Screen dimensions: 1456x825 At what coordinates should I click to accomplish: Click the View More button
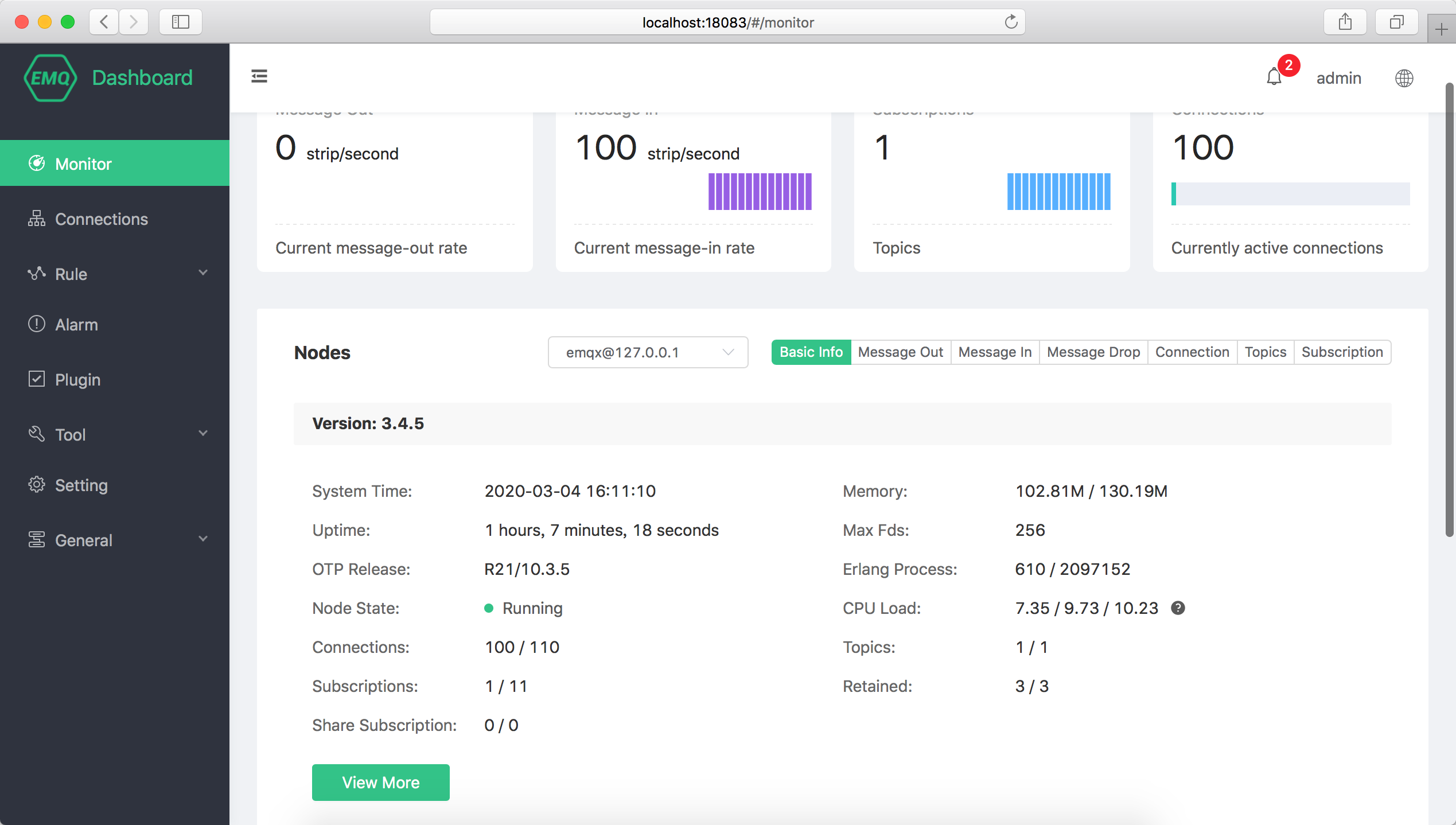click(x=380, y=782)
